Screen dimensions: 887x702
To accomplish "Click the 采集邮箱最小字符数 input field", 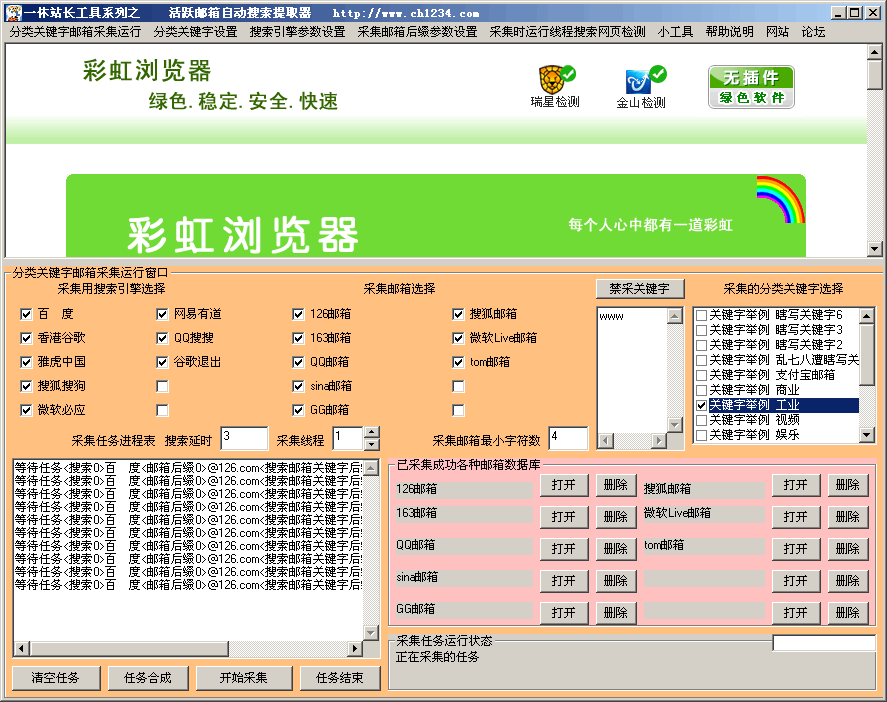I will click(x=569, y=439).
